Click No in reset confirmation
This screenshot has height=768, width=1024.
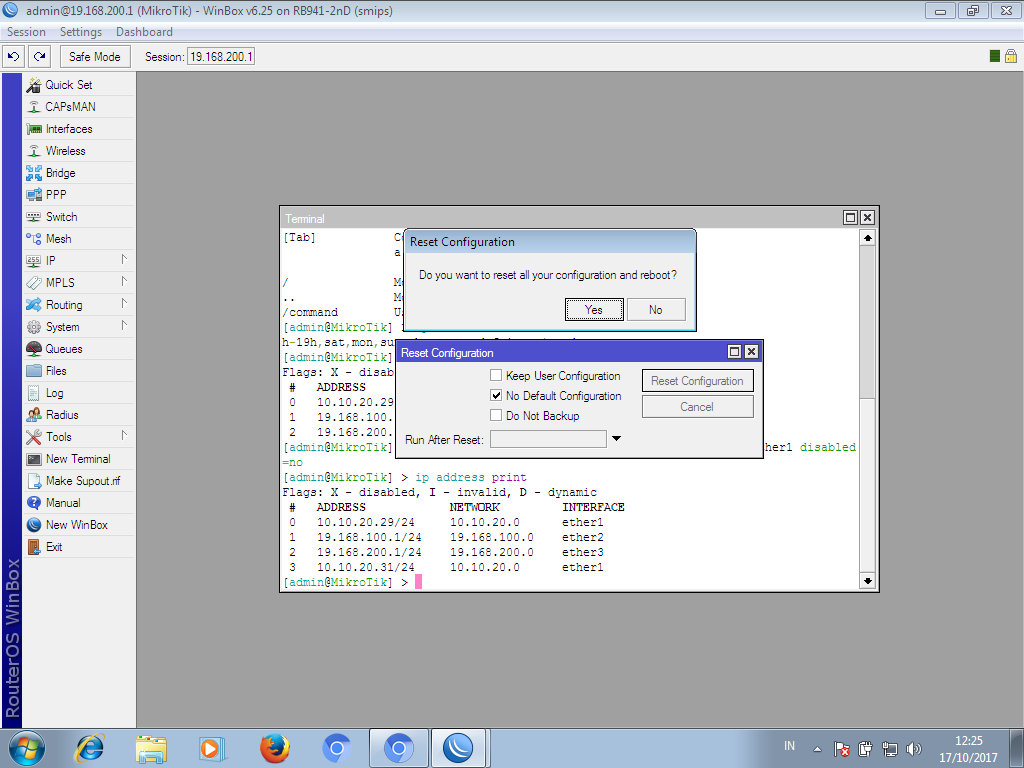[x=656, y=310]
